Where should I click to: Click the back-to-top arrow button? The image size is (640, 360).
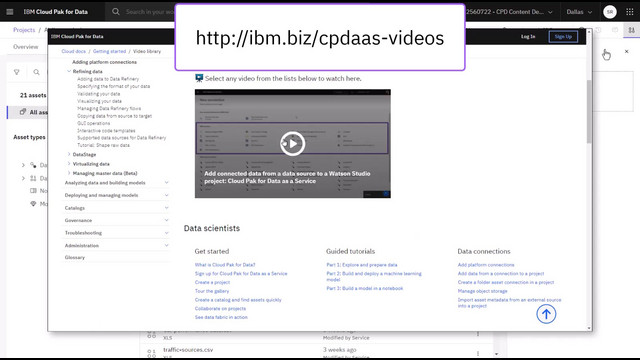[x=546, y=314]
